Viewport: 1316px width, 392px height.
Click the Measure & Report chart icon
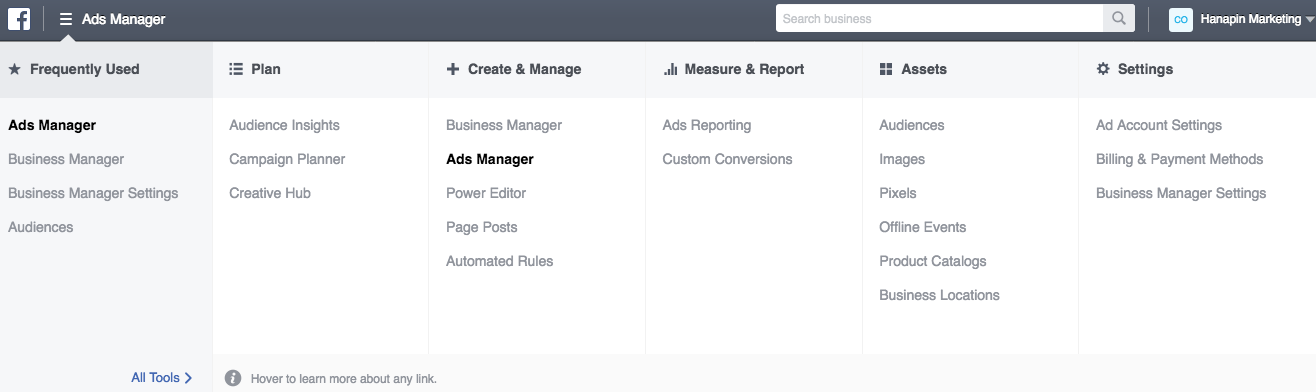coord(670,69)
